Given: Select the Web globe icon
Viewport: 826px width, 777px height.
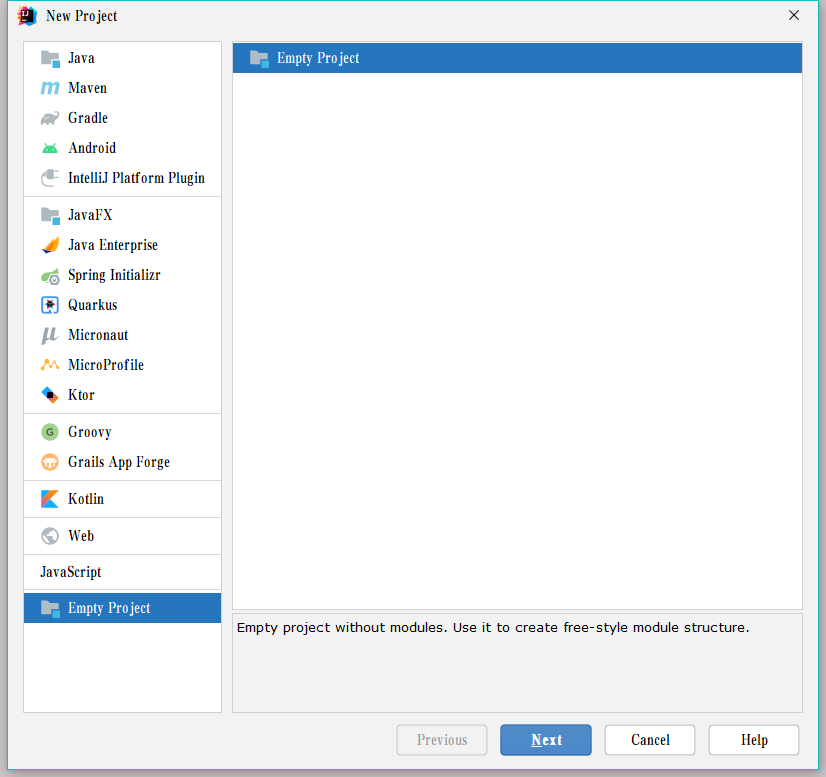Looking at the screenshot, I should click(x=50, y=536).
